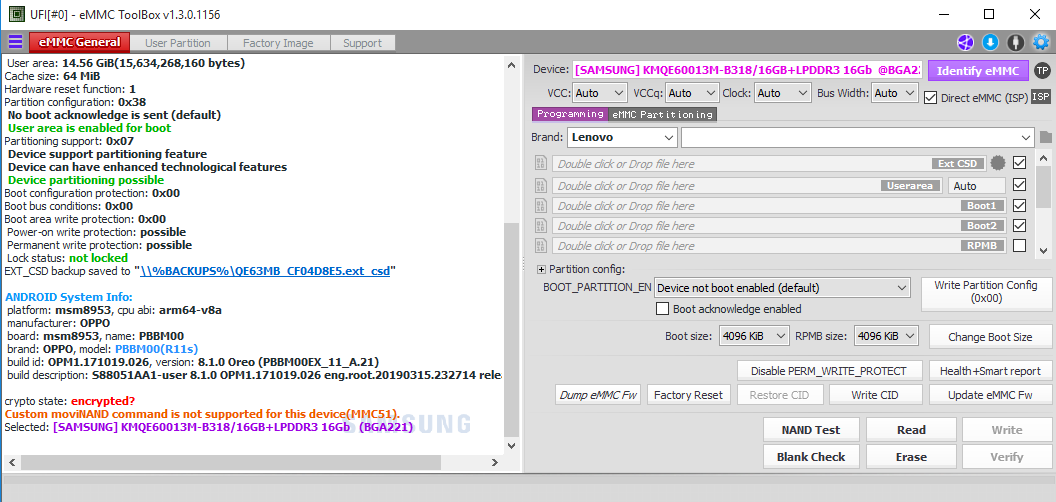
Task: Check the Boot acknowledge enabled box
Action: point(663,309)
